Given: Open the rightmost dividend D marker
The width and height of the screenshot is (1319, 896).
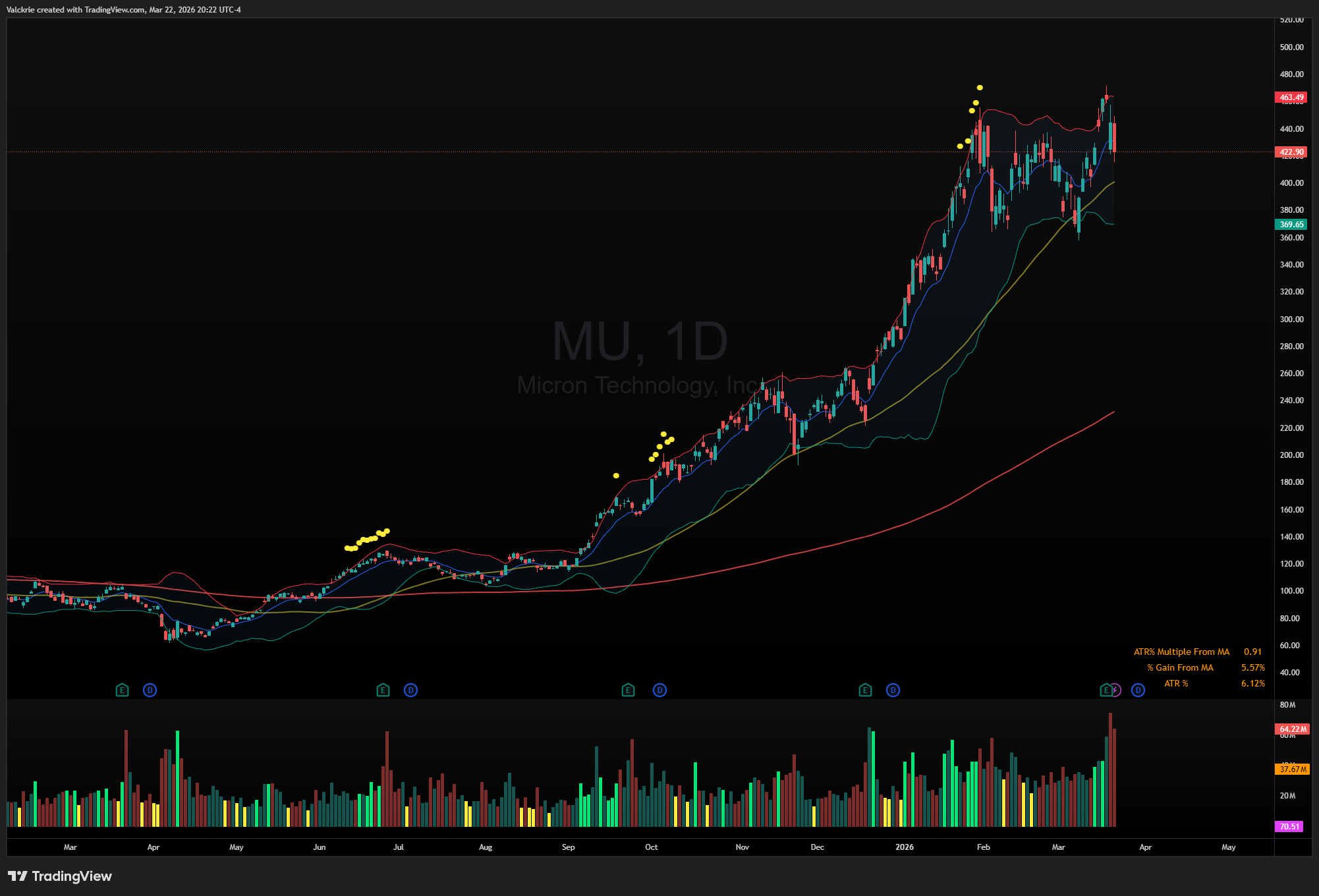Looking at the screenshot, I should pyautogui.click(x=1138, y=690).
